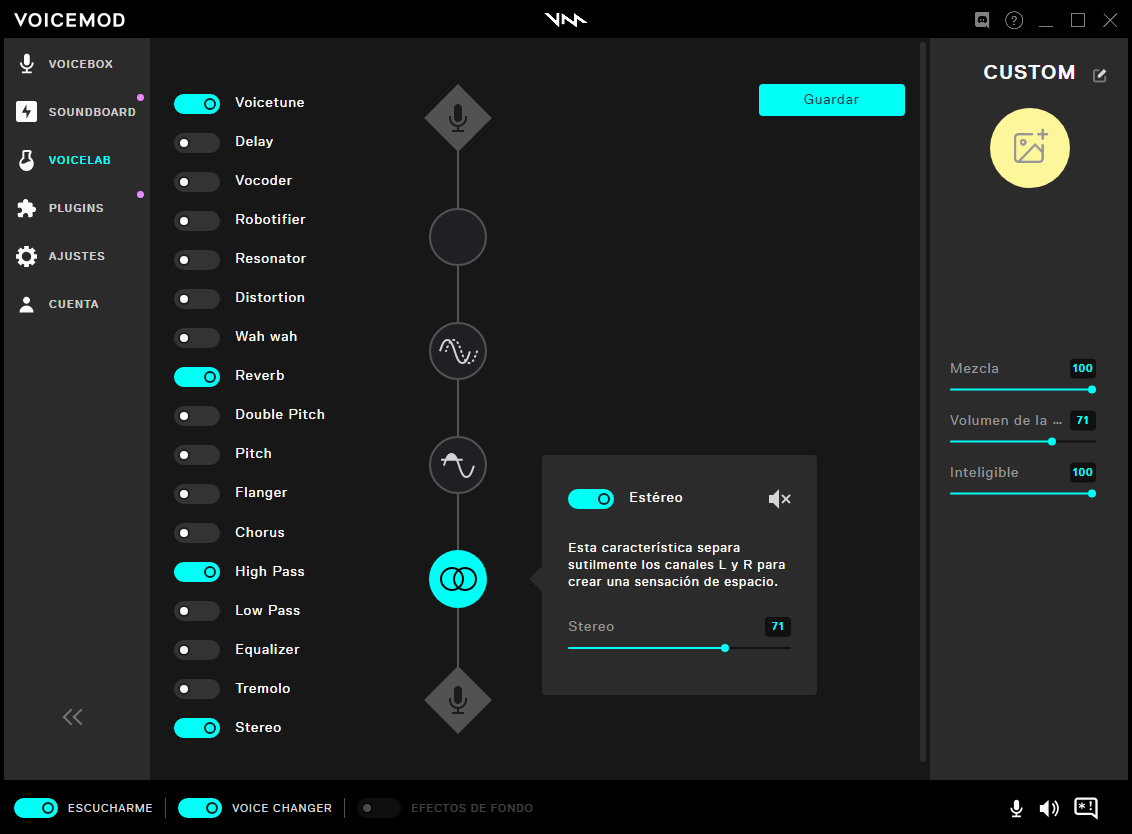Enable the Equalizer toggle
This screenshot has height=834, width=1132.
pos(197,650)
